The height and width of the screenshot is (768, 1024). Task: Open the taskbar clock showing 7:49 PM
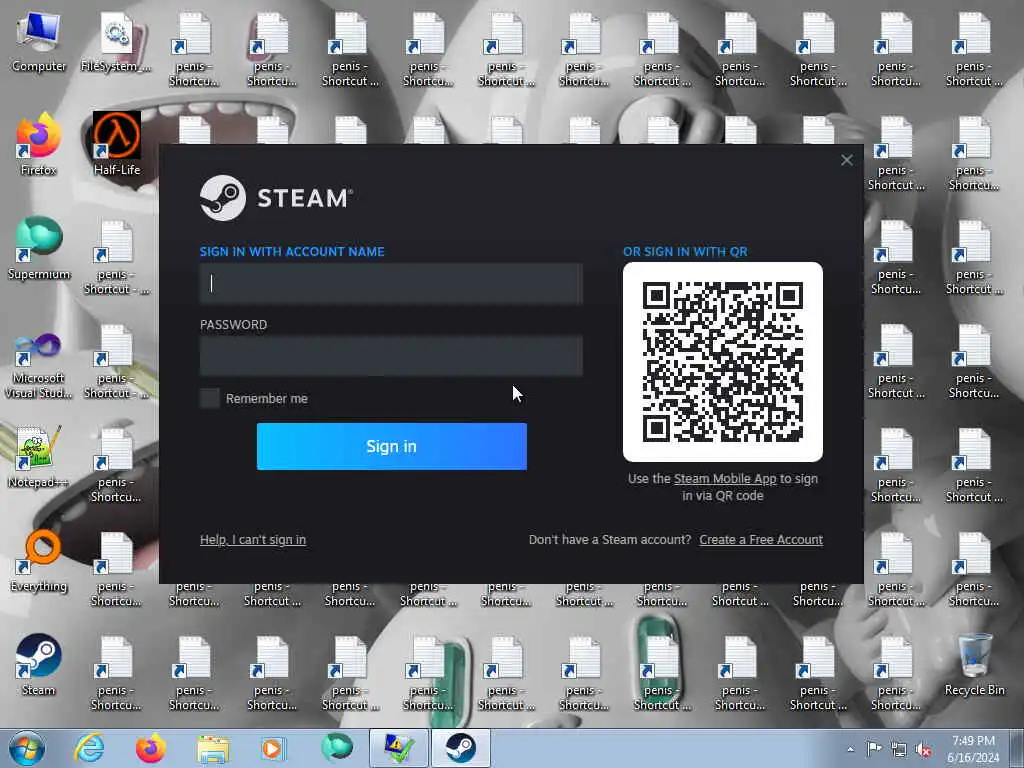(x=973, y=749)
